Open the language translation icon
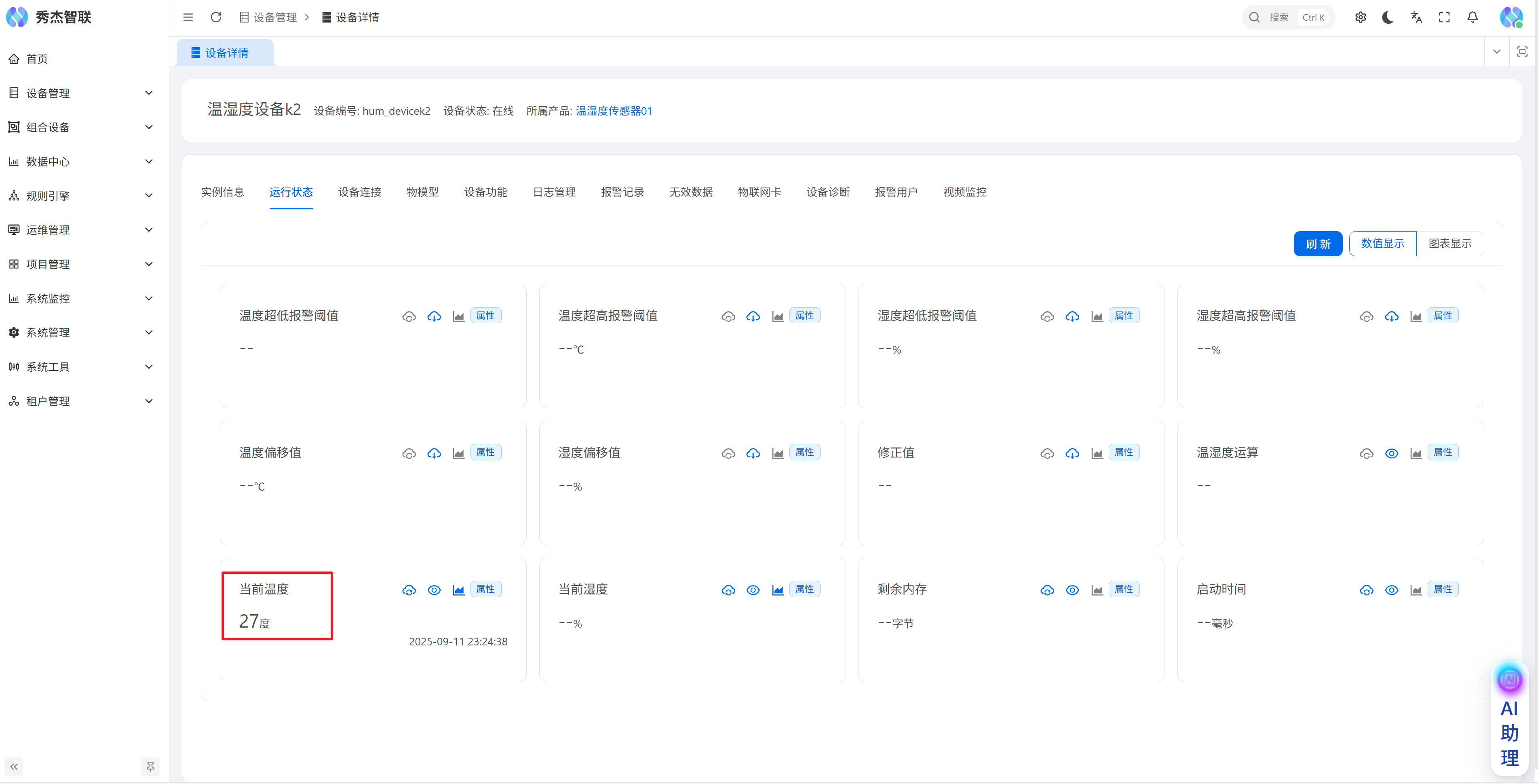 point(1416,17)
